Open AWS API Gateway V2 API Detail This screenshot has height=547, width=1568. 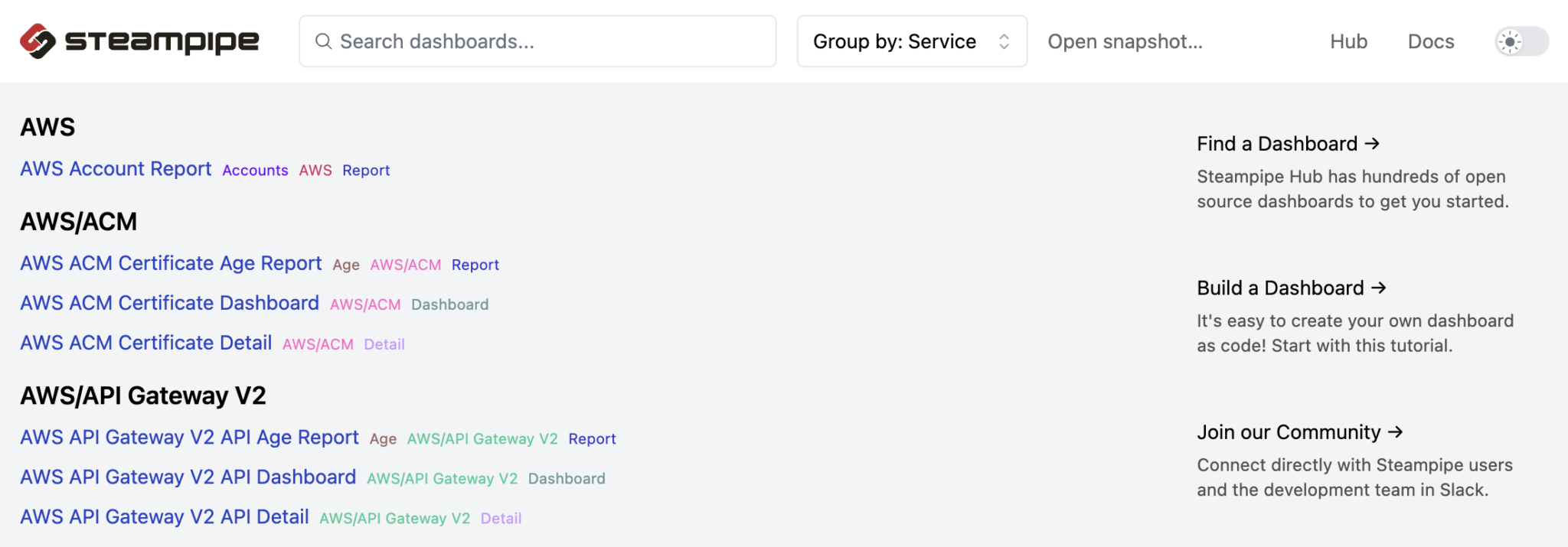[x=164, y=517]
